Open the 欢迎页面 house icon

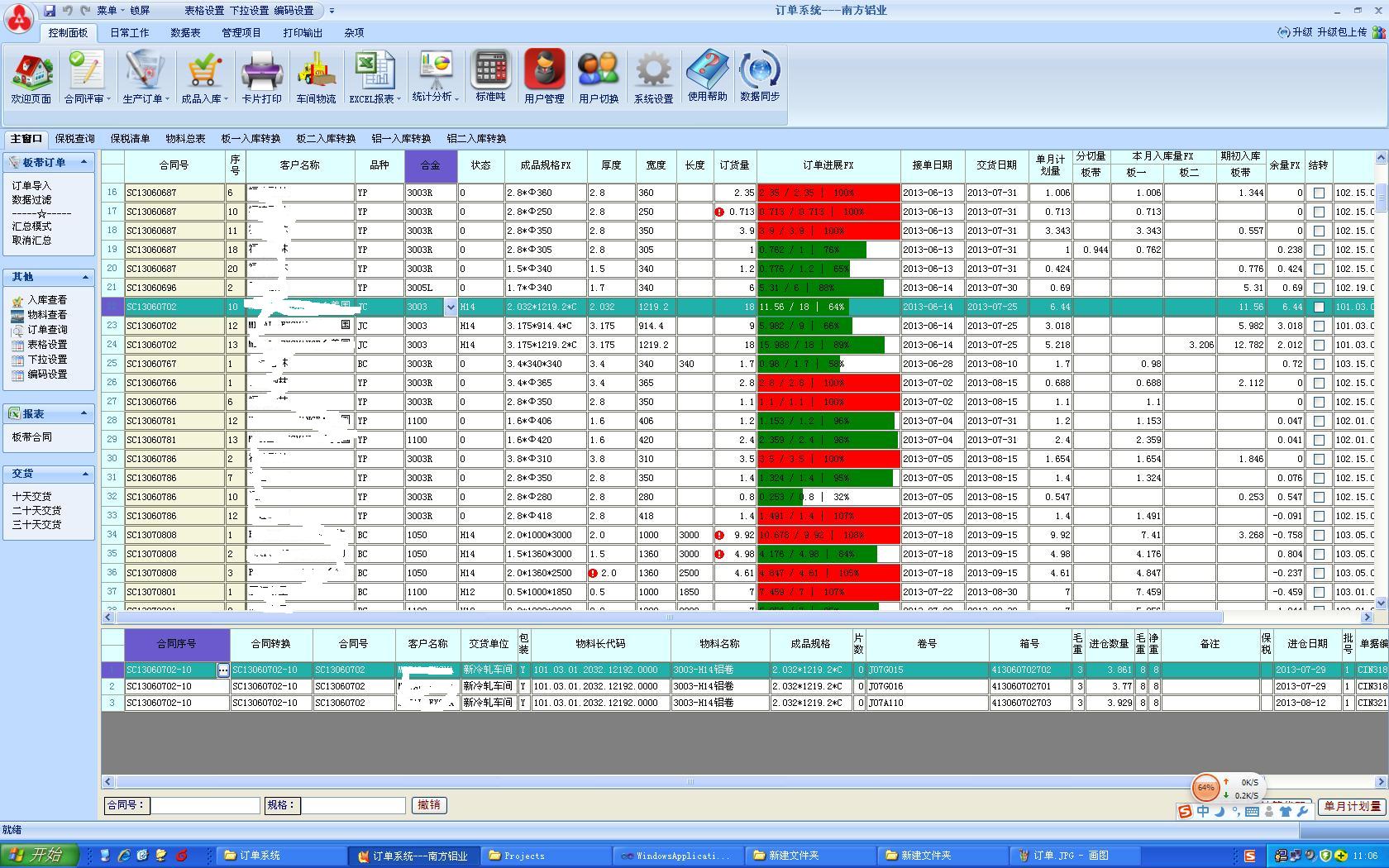31,76
